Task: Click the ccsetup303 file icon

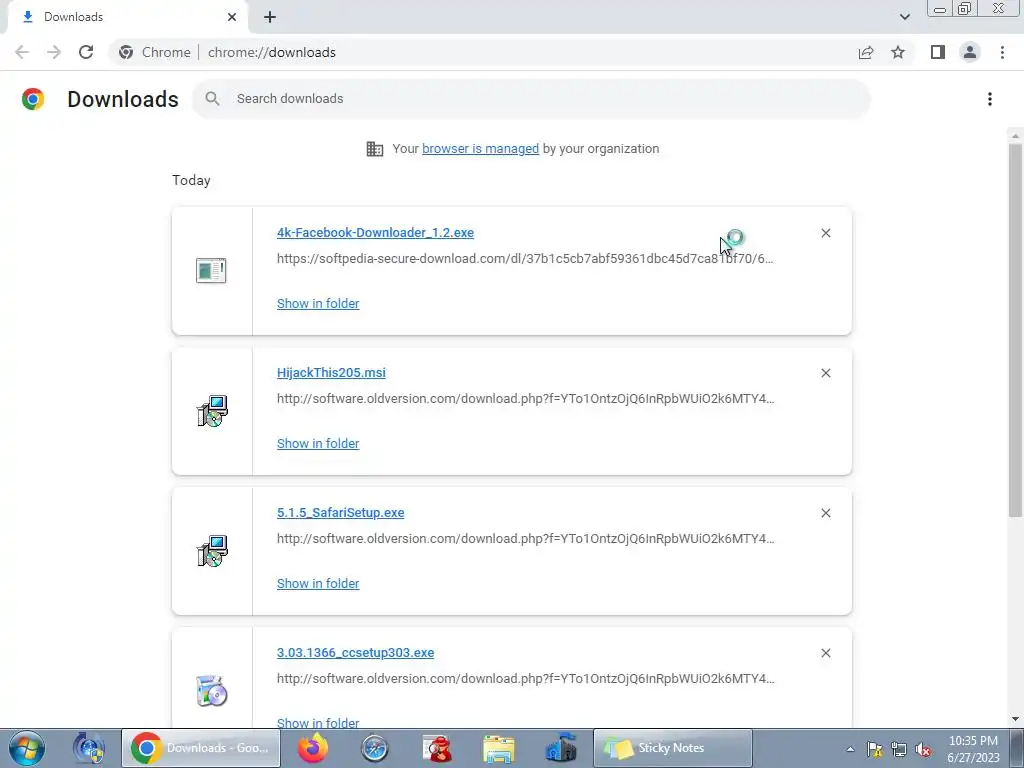Action: coord(212,691)
